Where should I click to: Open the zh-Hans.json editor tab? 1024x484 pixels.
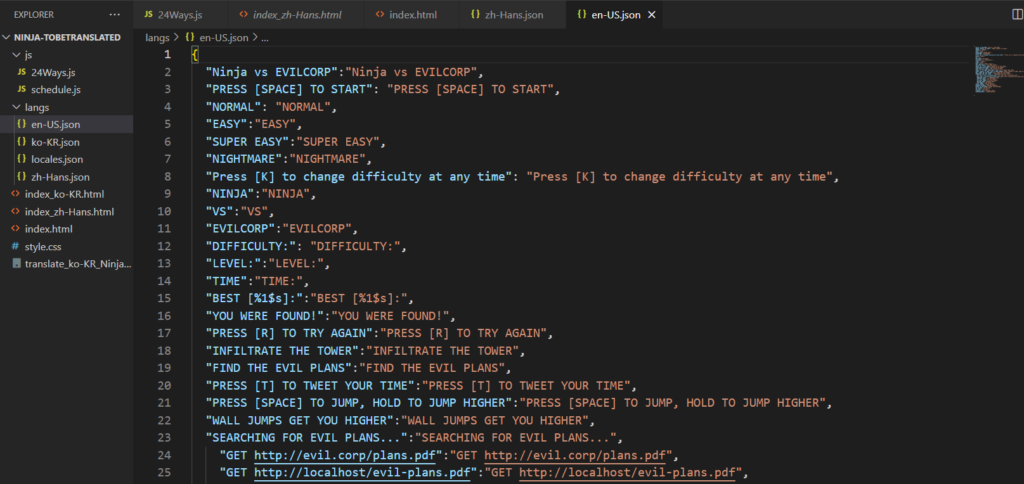click(x=513, y=16)
